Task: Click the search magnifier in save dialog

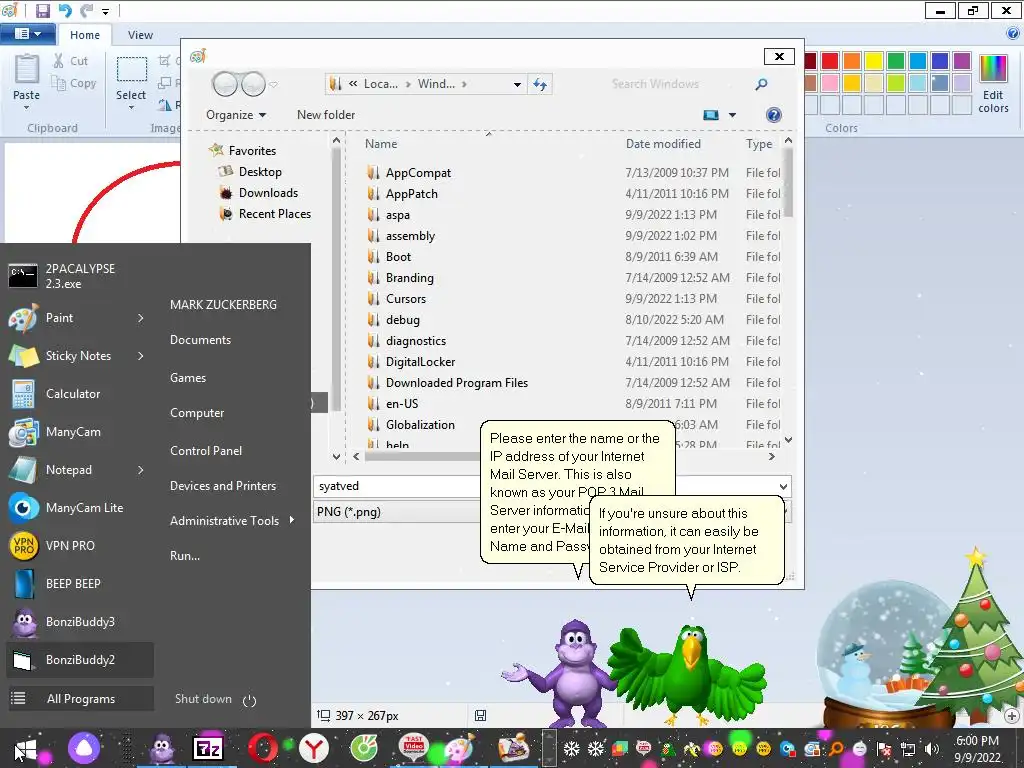Action: click(x=761, y=84)
